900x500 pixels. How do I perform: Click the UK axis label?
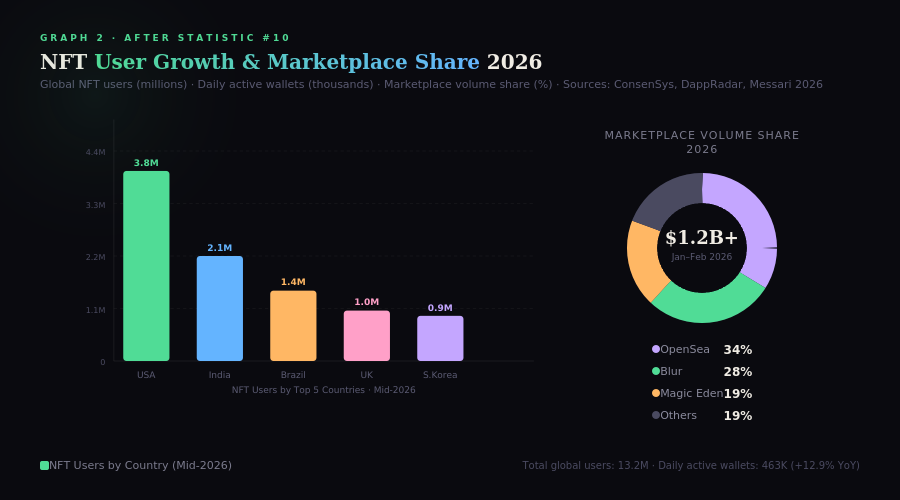tap(367, 375)
